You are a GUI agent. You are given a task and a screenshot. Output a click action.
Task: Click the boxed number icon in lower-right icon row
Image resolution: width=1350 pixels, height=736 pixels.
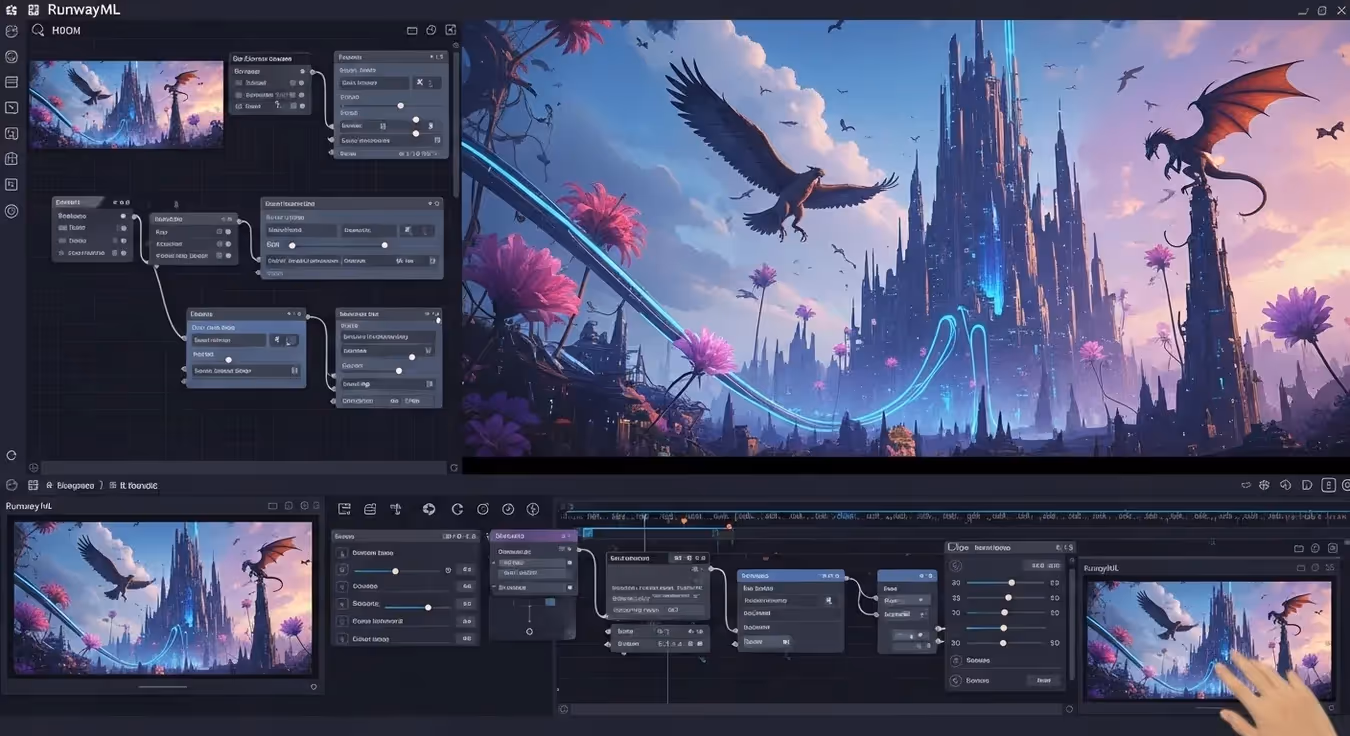(1328, 485)
